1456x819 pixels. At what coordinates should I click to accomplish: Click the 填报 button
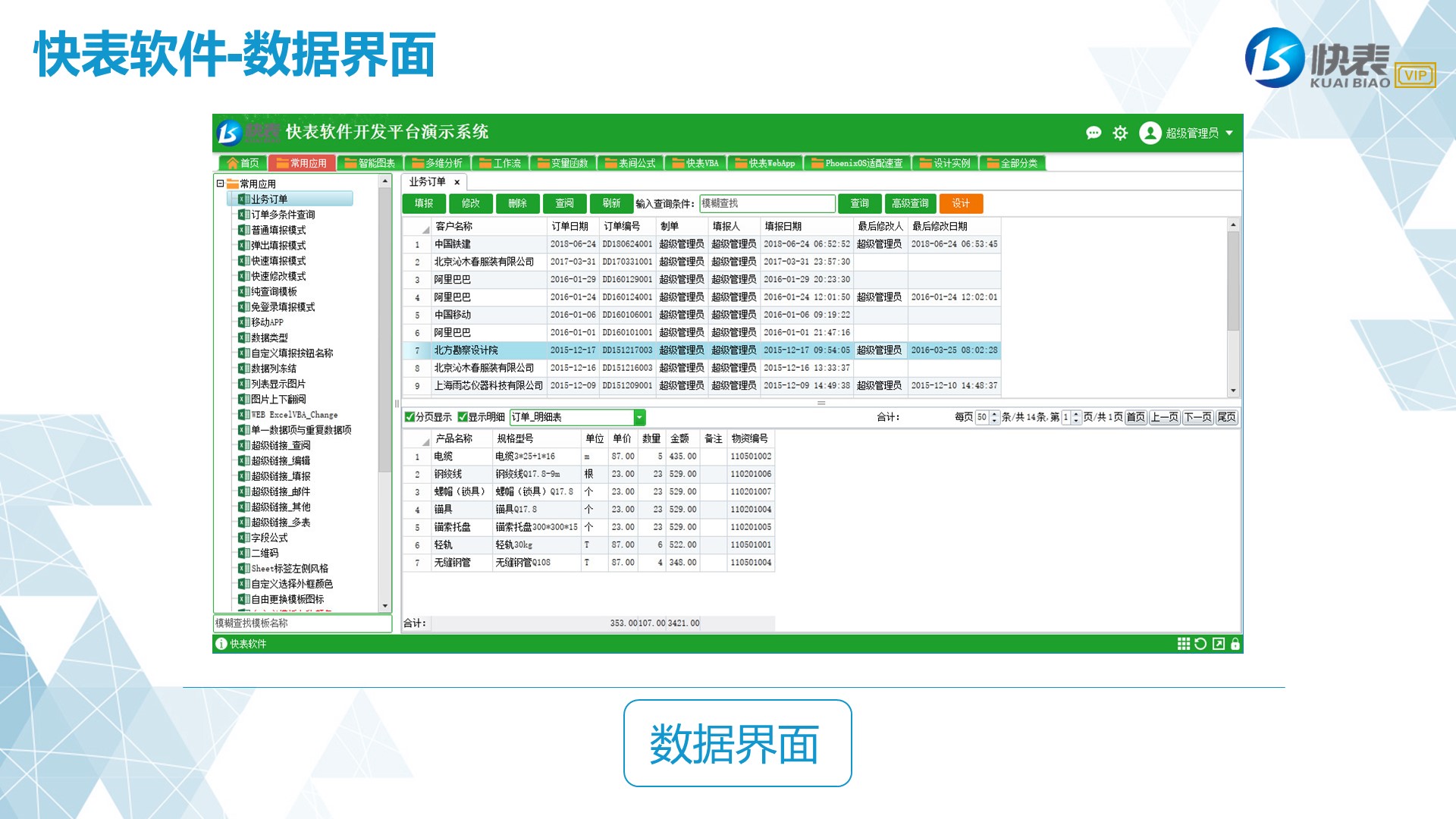424,203
